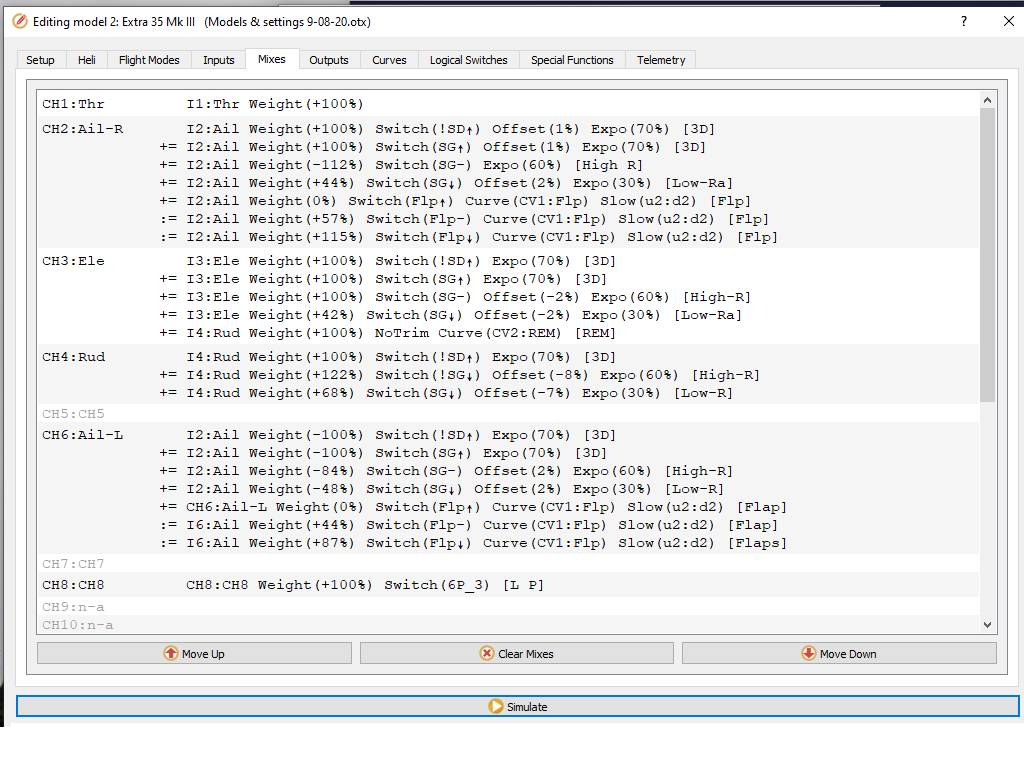
Task: Open the Outputs tab
Action: (x=329, y=59)
